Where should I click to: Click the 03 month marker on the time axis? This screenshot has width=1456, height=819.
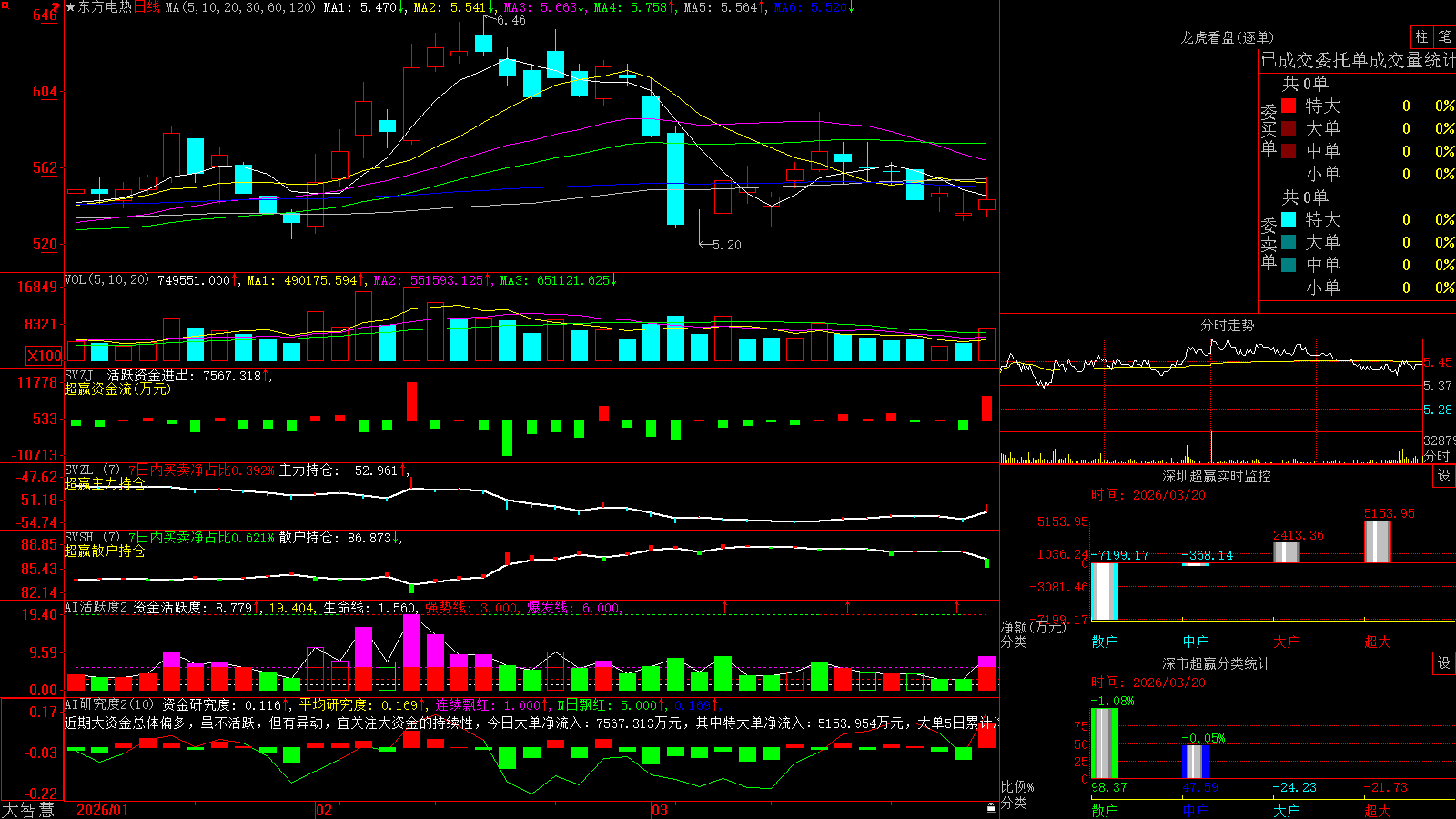coord(660,810)
